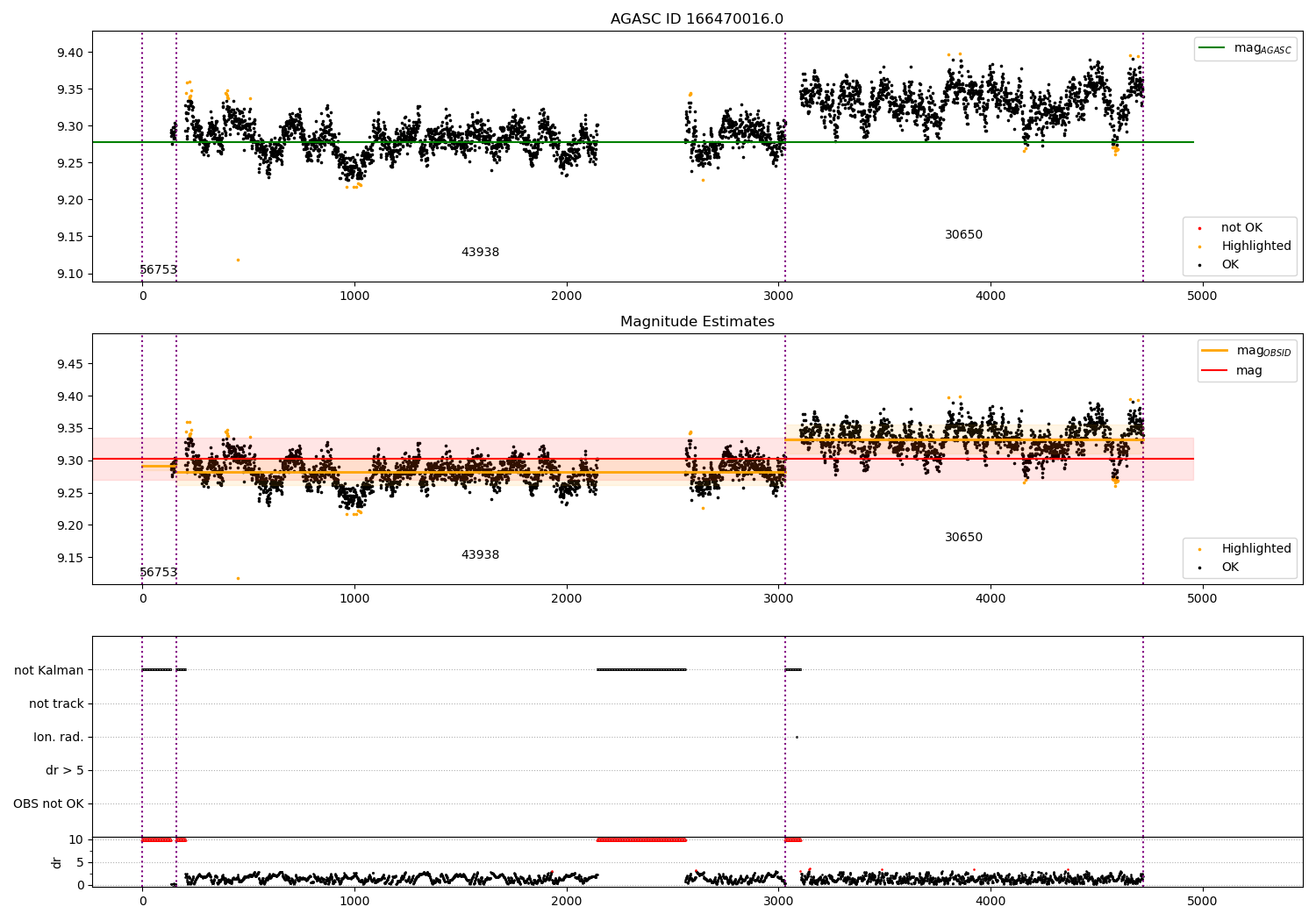Click OBSID label 30650 in the middle plot

click(963, 538)
